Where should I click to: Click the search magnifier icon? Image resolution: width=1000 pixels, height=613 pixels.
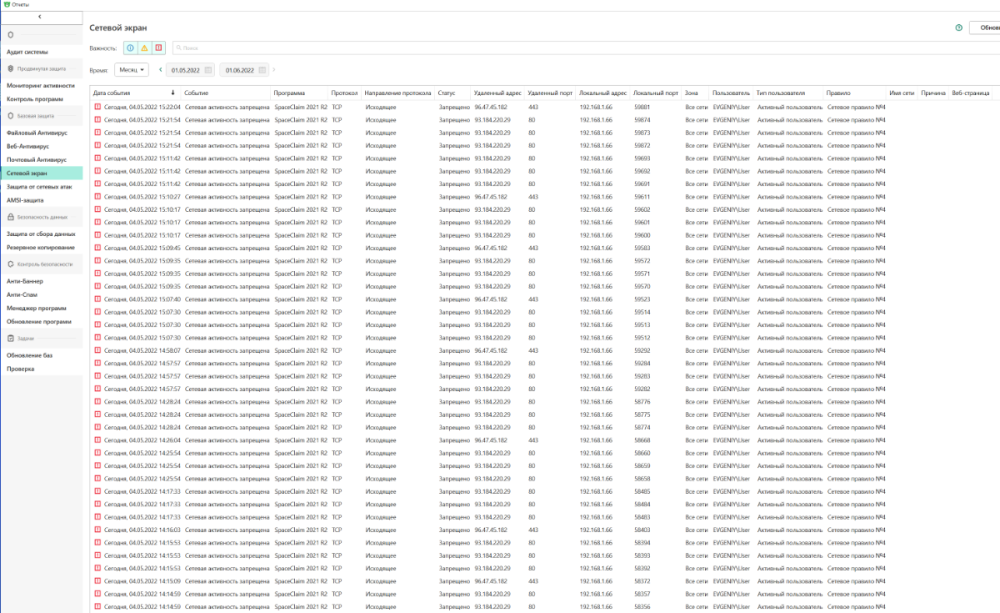coord(179,48)
